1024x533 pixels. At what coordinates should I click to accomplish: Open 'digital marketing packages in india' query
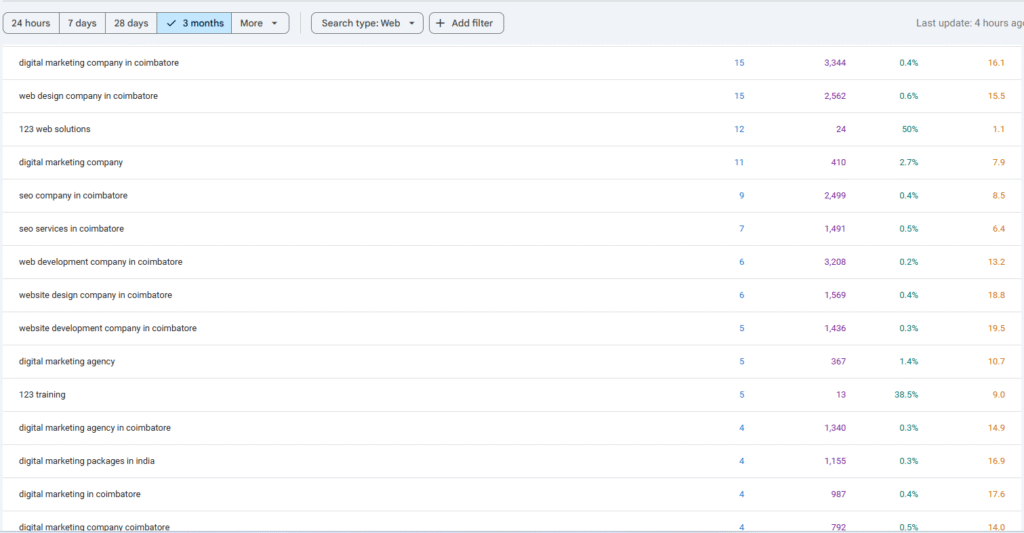[x=87, y=461]
